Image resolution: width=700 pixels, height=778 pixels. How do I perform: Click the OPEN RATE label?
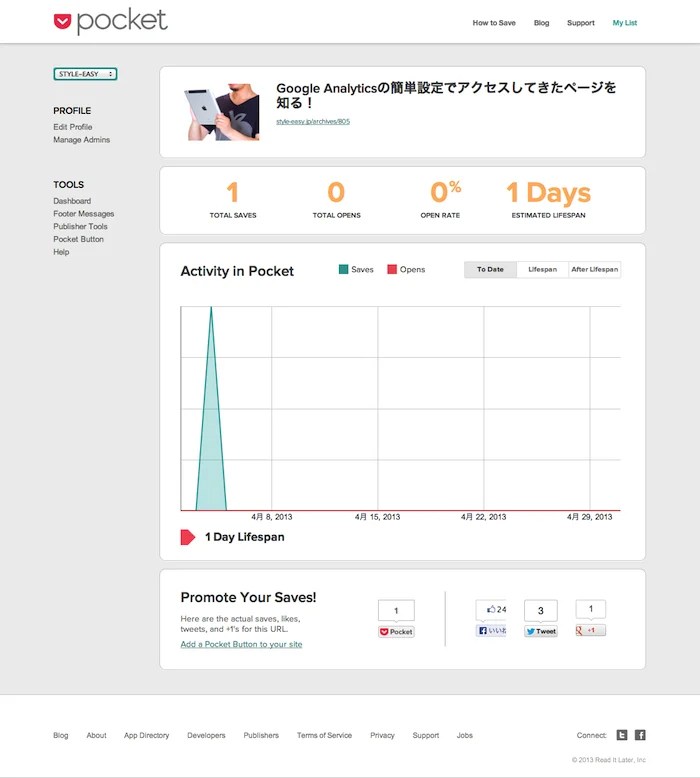pyautogui.click(x=440, y=215)
